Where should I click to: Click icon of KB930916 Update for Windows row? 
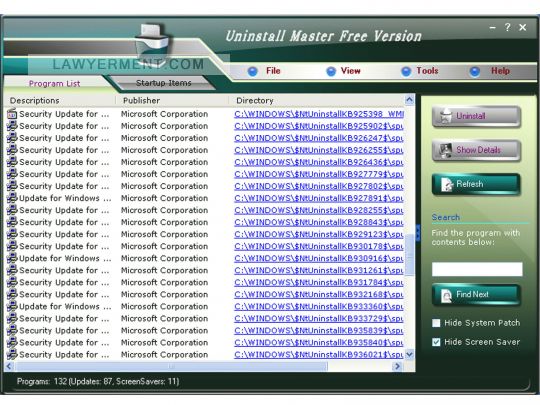(x=12, y=258)
